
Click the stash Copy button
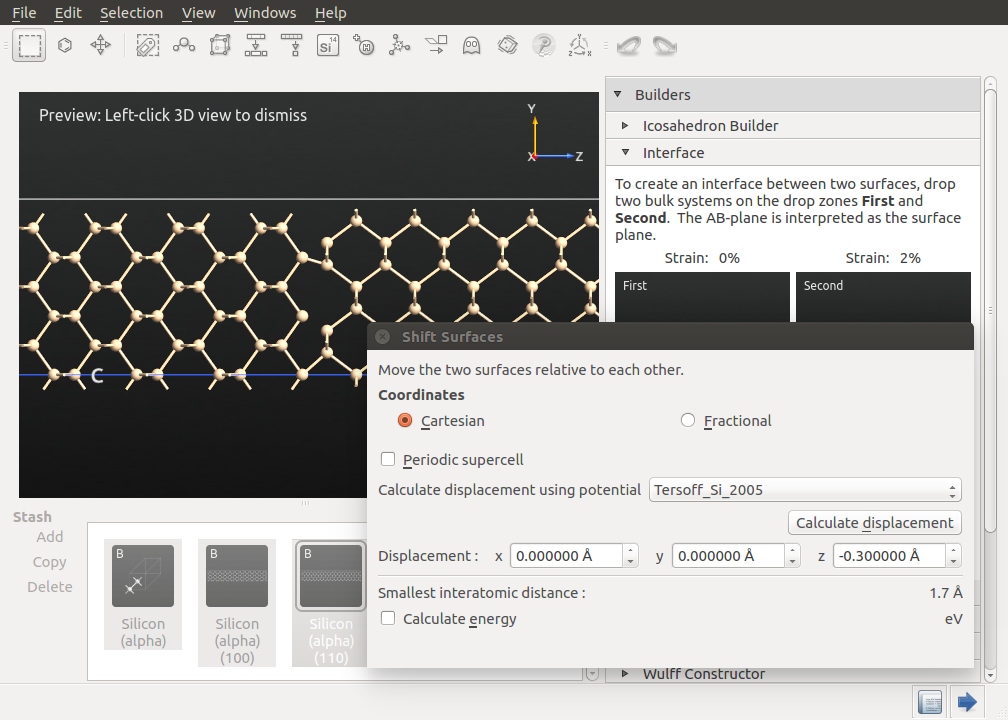click(50, 562)
